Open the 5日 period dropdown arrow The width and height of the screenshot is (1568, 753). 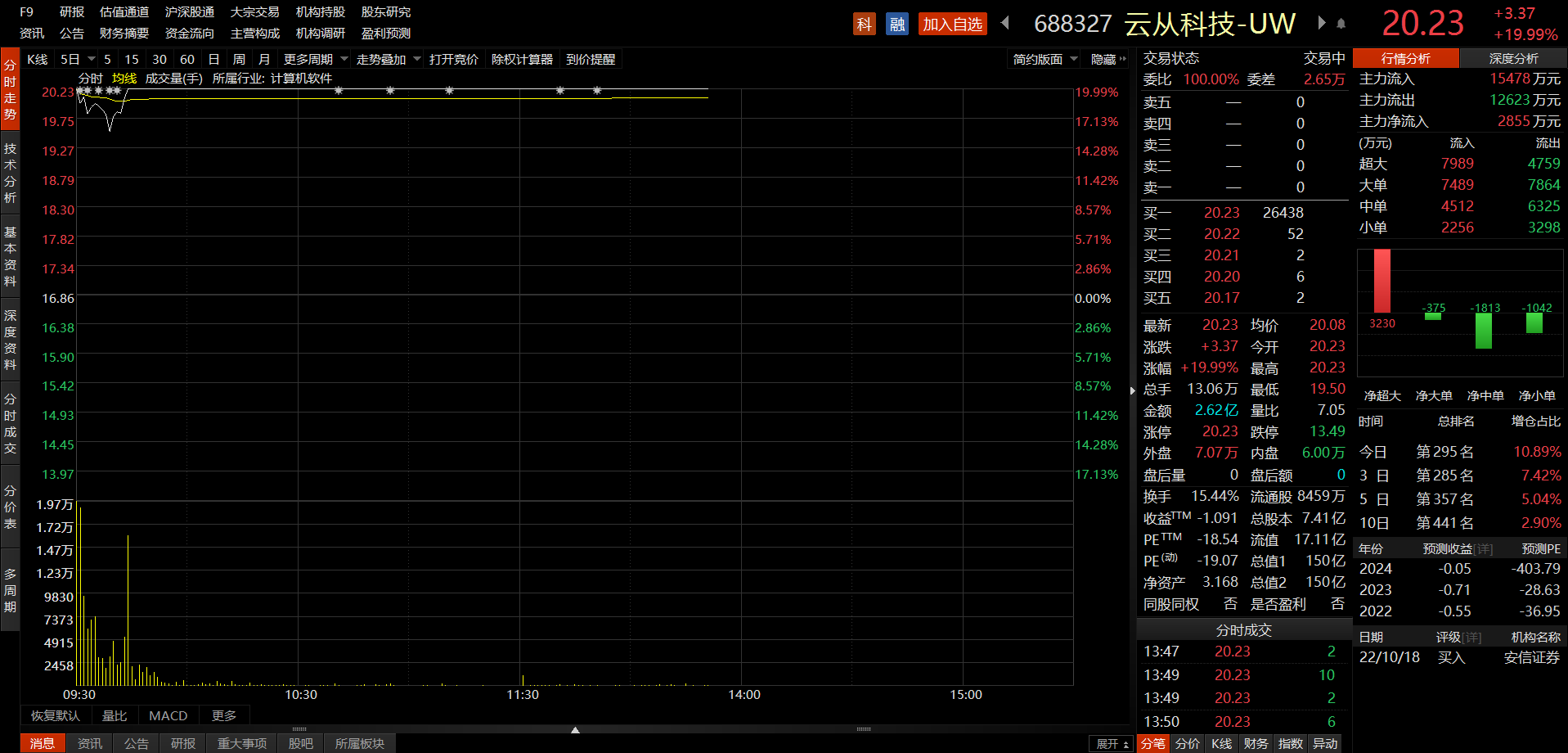pyautogui.click(x=92, y=59)
